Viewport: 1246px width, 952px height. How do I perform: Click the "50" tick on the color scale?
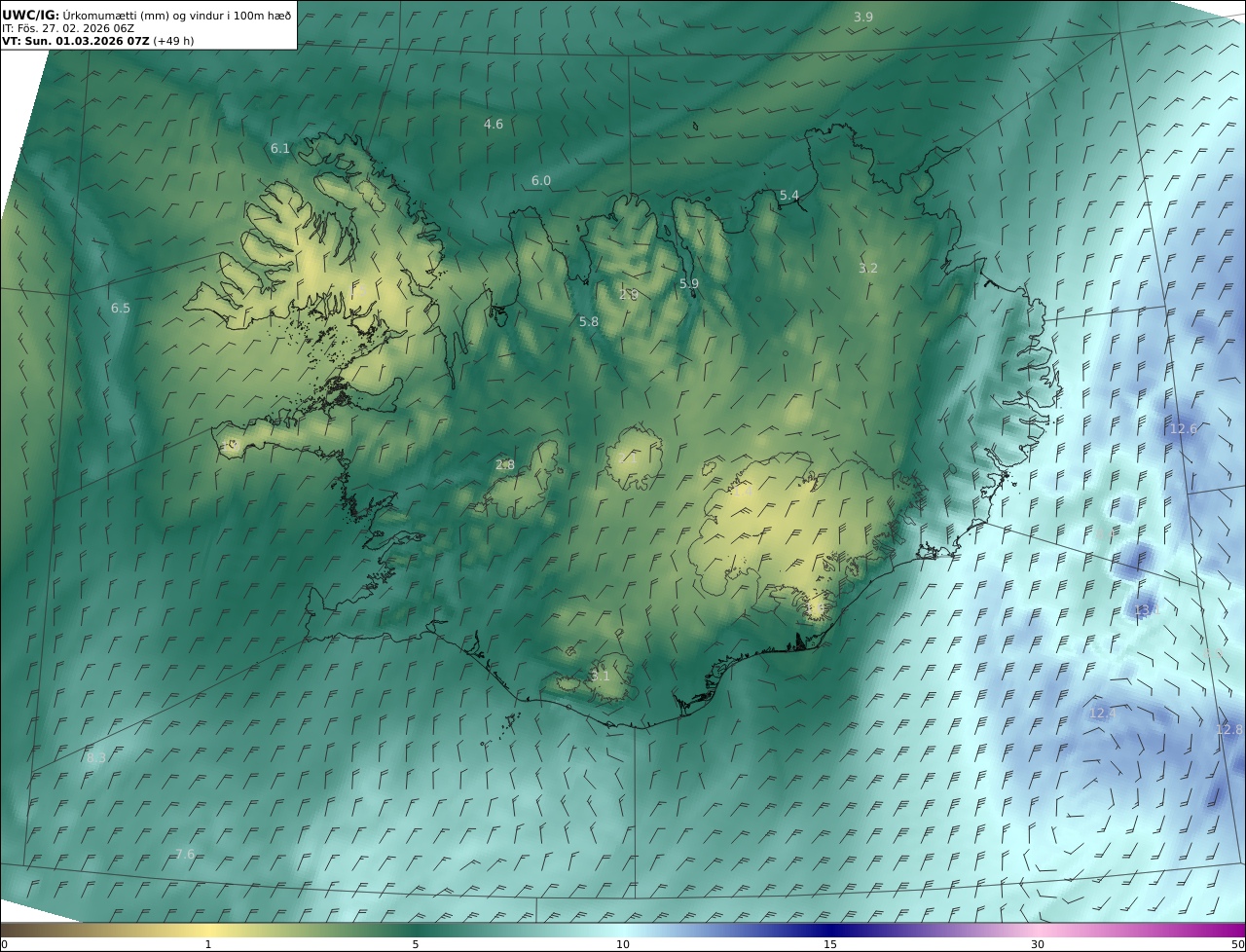pyautogui.click(x=1238, y=944)
